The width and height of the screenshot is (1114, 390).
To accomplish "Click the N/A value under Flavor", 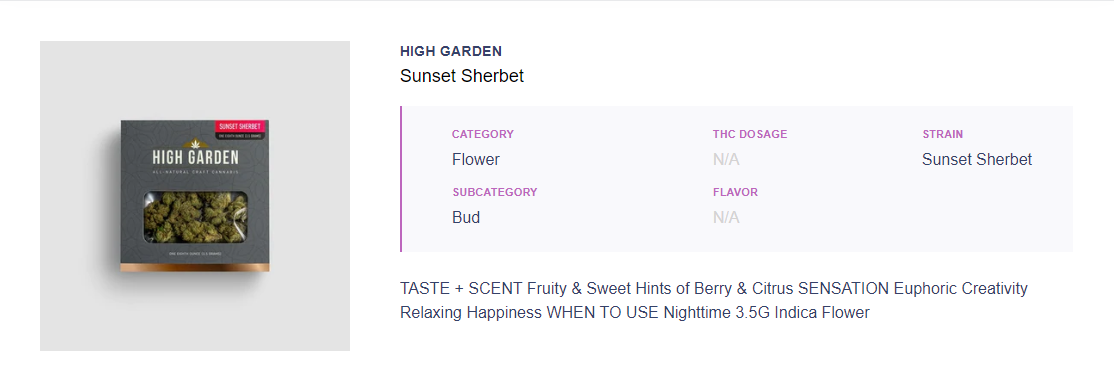I will (726, 218).
